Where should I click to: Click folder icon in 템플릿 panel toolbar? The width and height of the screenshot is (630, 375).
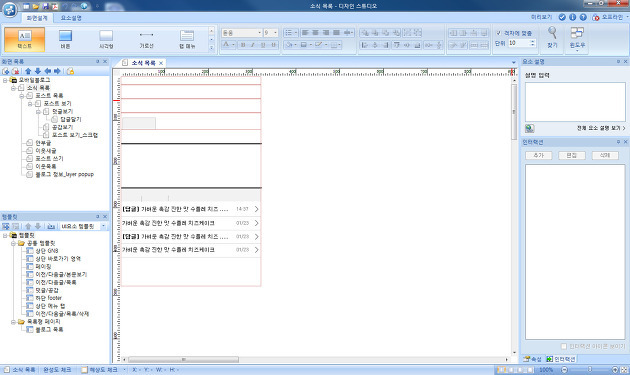(51, 226)
